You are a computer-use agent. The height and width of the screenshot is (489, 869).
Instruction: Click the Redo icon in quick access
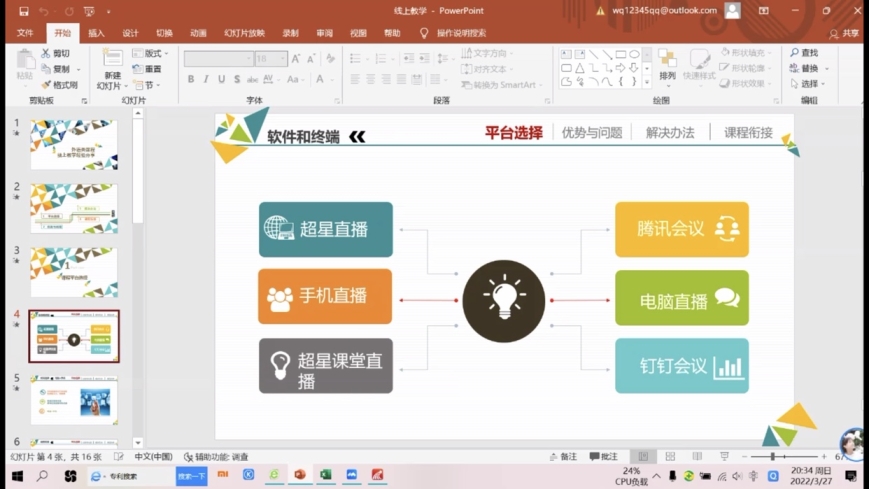[69, 11]
